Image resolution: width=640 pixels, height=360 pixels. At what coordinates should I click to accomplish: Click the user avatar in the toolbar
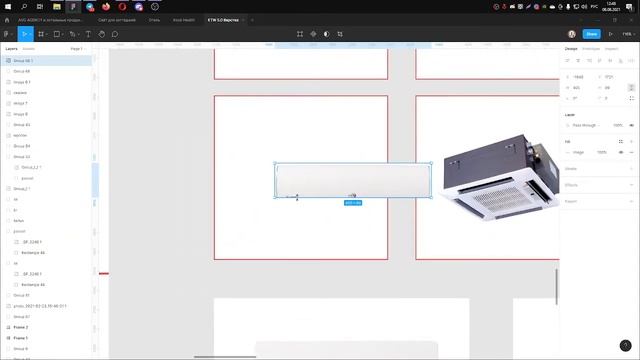click(572, 34)
